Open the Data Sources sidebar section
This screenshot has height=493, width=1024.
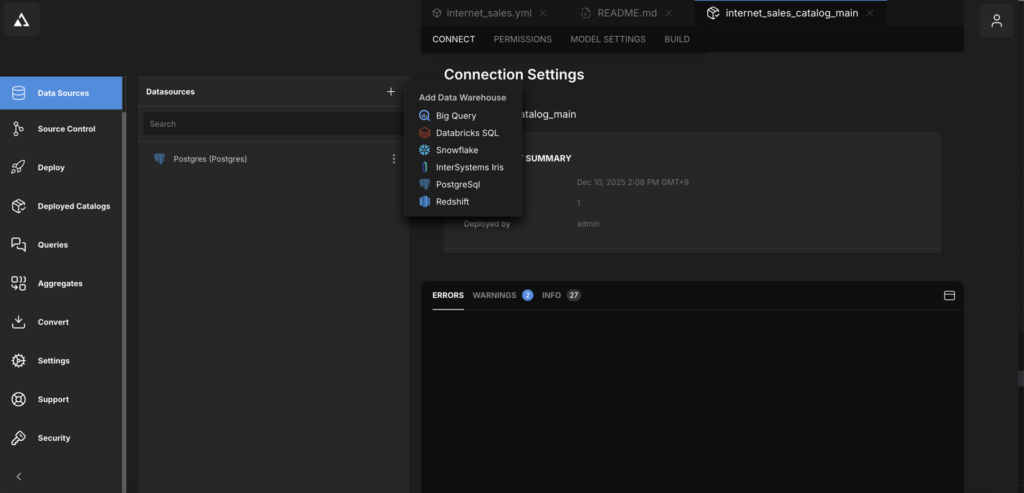pos(62,93)
